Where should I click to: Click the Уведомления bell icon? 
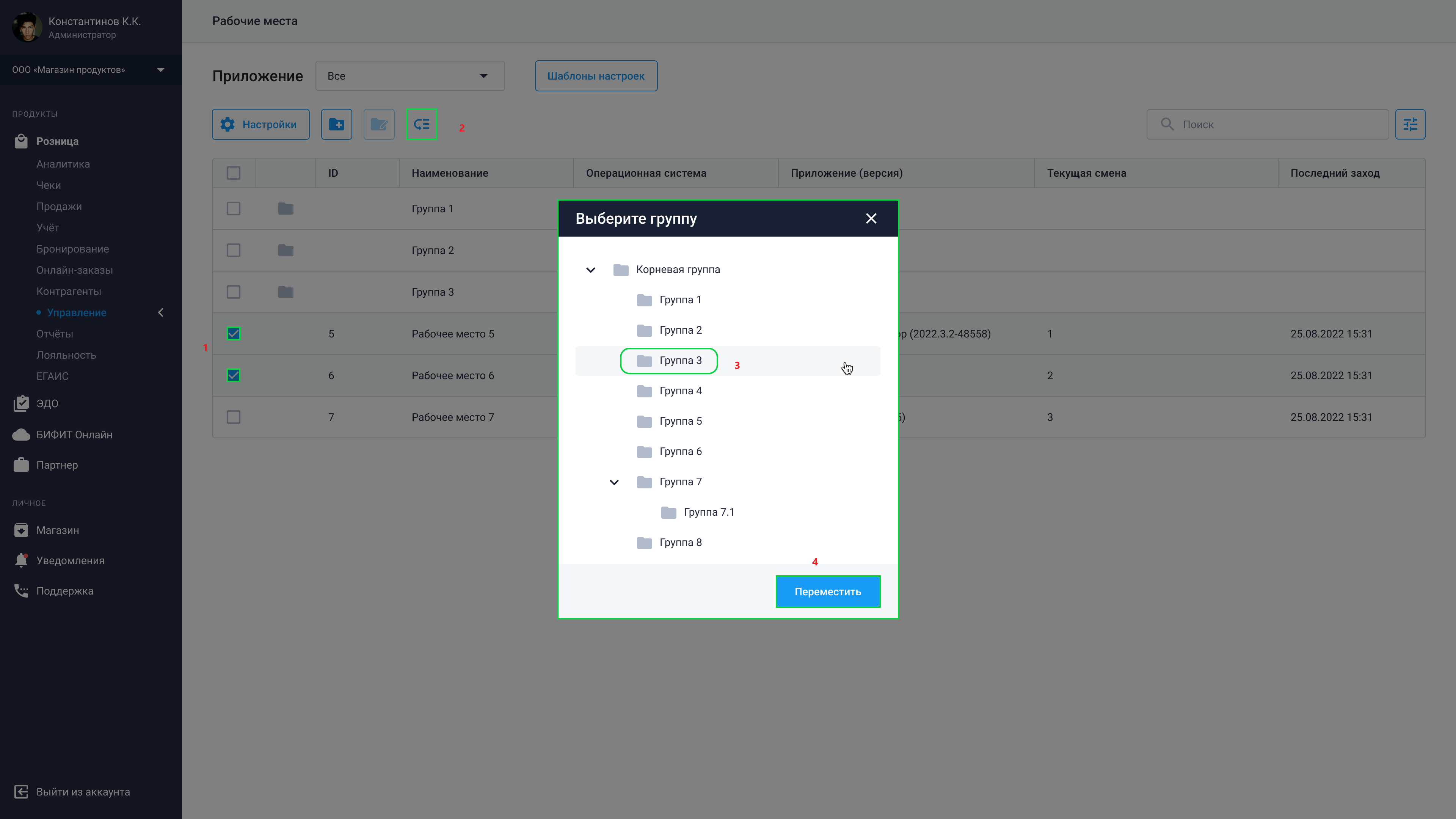[x=21, y=560]
